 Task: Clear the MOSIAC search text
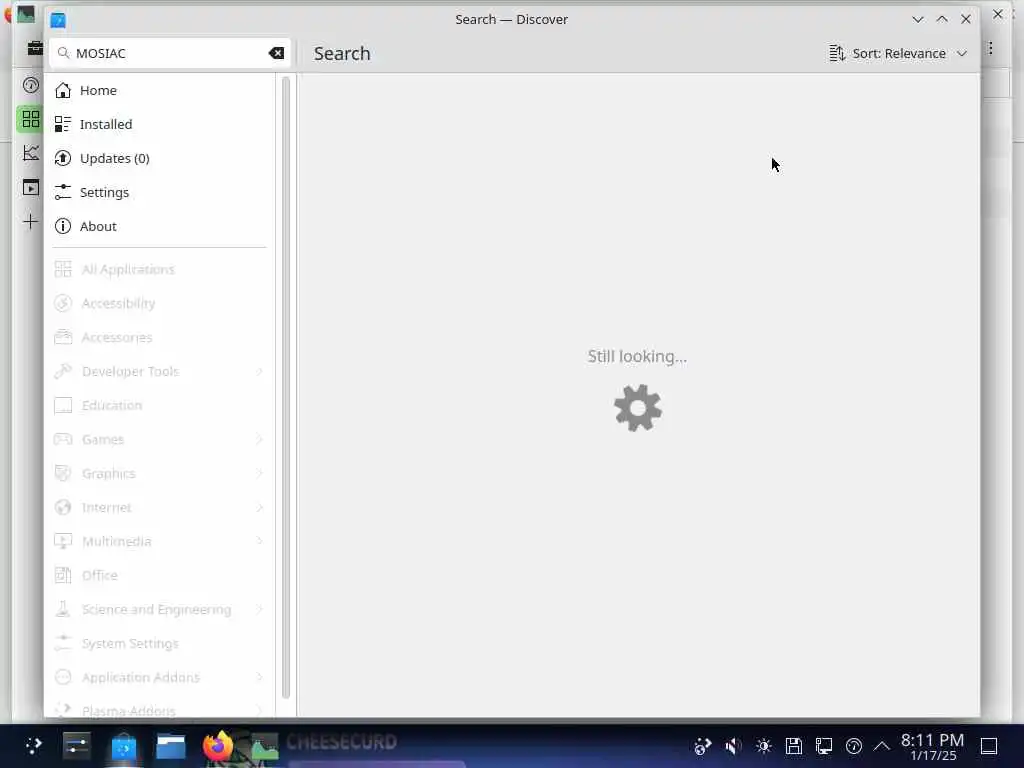[276, 53]
